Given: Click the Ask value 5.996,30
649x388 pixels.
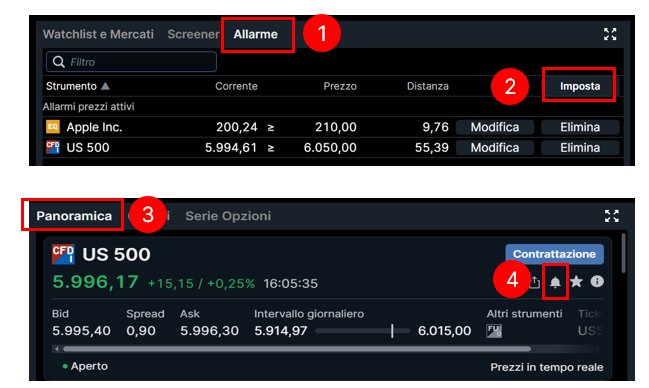Looking at the screenshot, I should pyautogui.click(x=209, y=331).
